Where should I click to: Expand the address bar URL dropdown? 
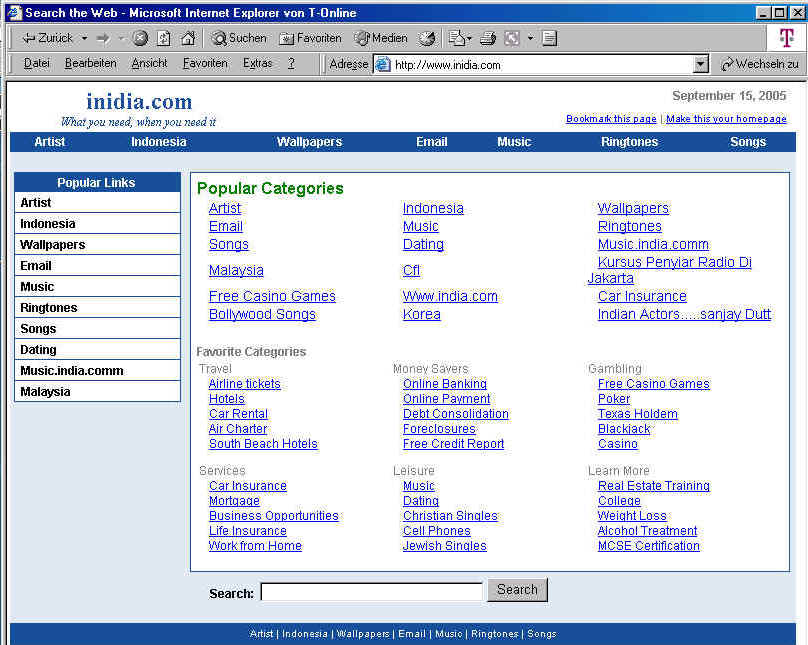pyautogui.click(x=700, y=64)
